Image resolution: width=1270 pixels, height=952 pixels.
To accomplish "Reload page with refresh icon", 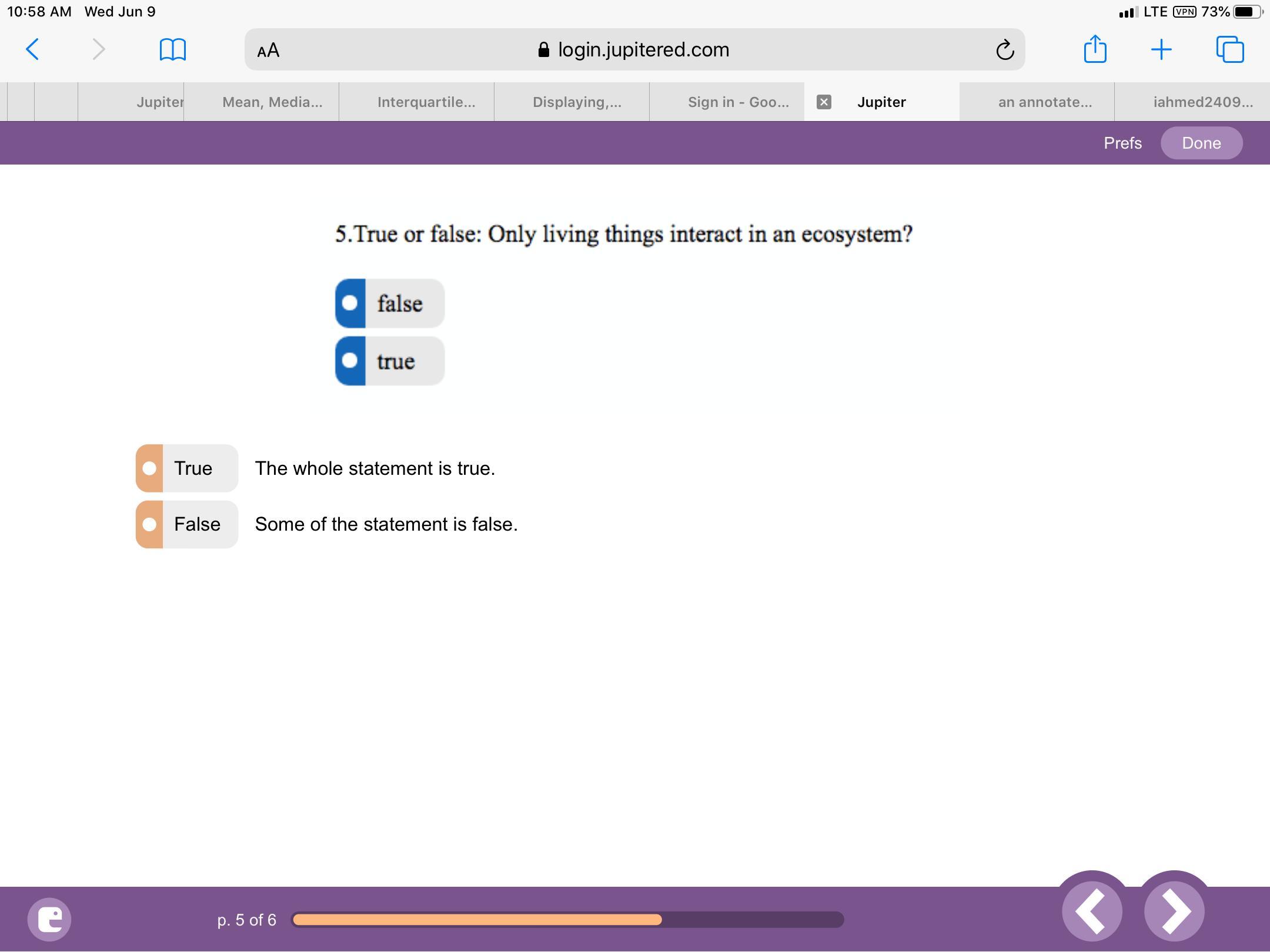I will tap(1005, 50).
